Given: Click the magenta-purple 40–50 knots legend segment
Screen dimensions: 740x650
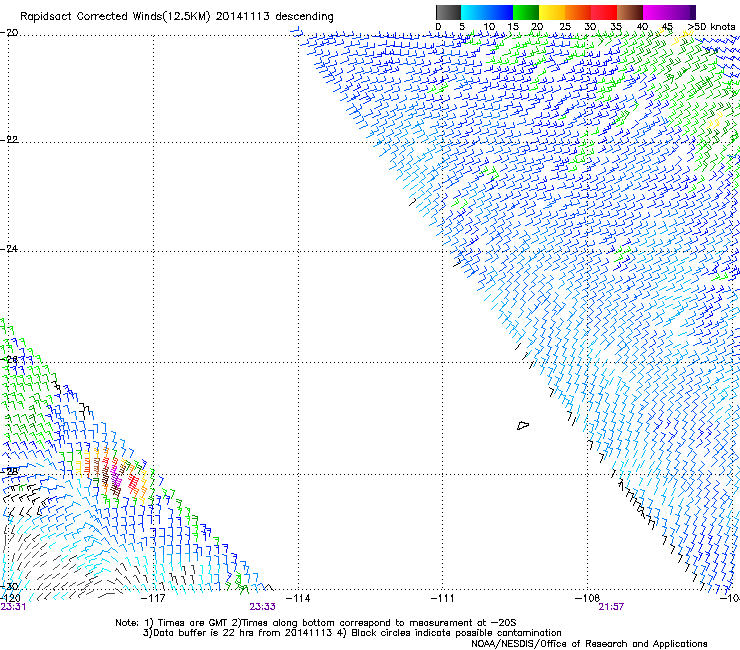Looking at the screenshot, I should pos(669,12).
